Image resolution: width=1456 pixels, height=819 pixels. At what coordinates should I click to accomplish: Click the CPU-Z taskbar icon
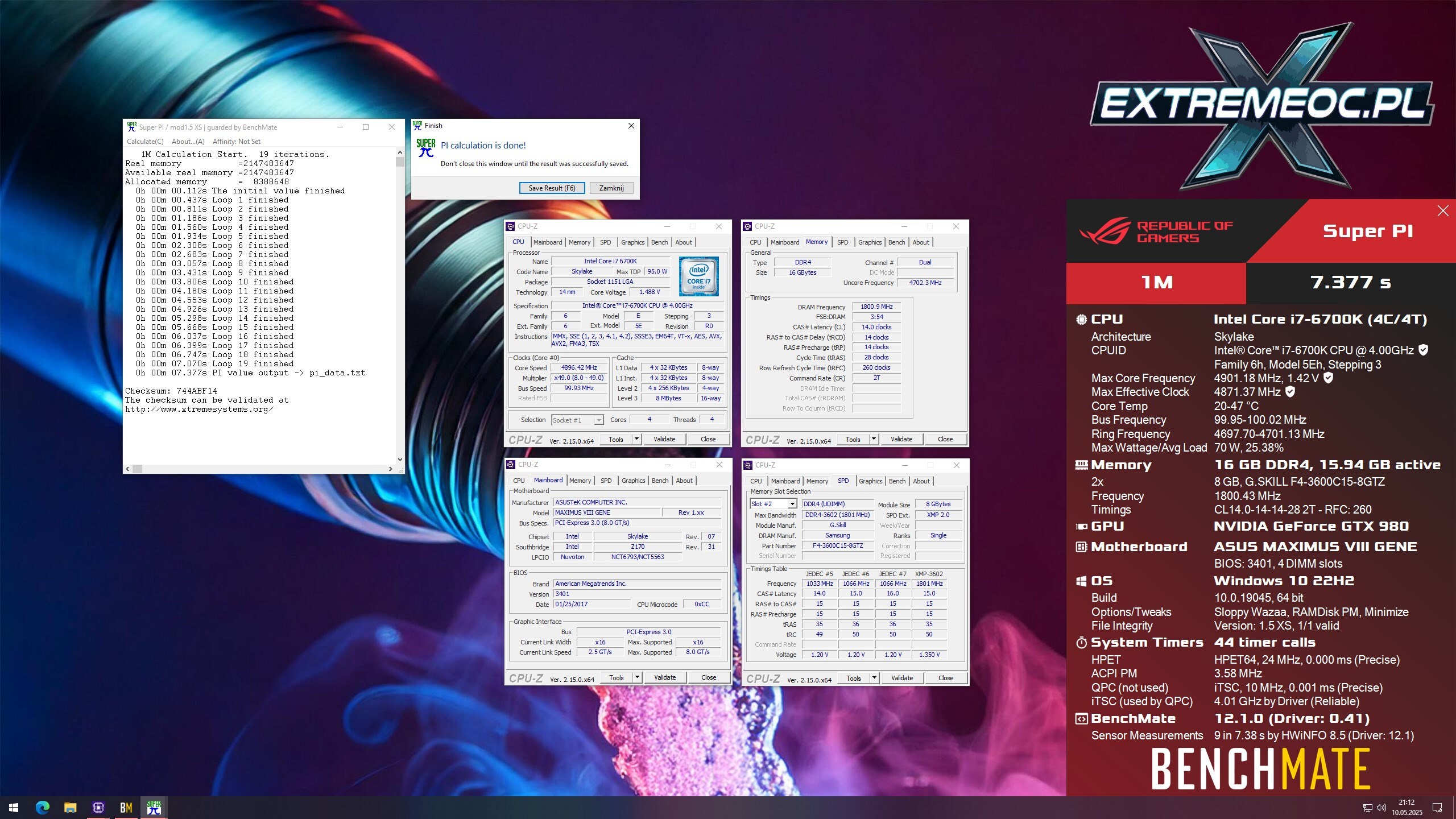(98, 807)
